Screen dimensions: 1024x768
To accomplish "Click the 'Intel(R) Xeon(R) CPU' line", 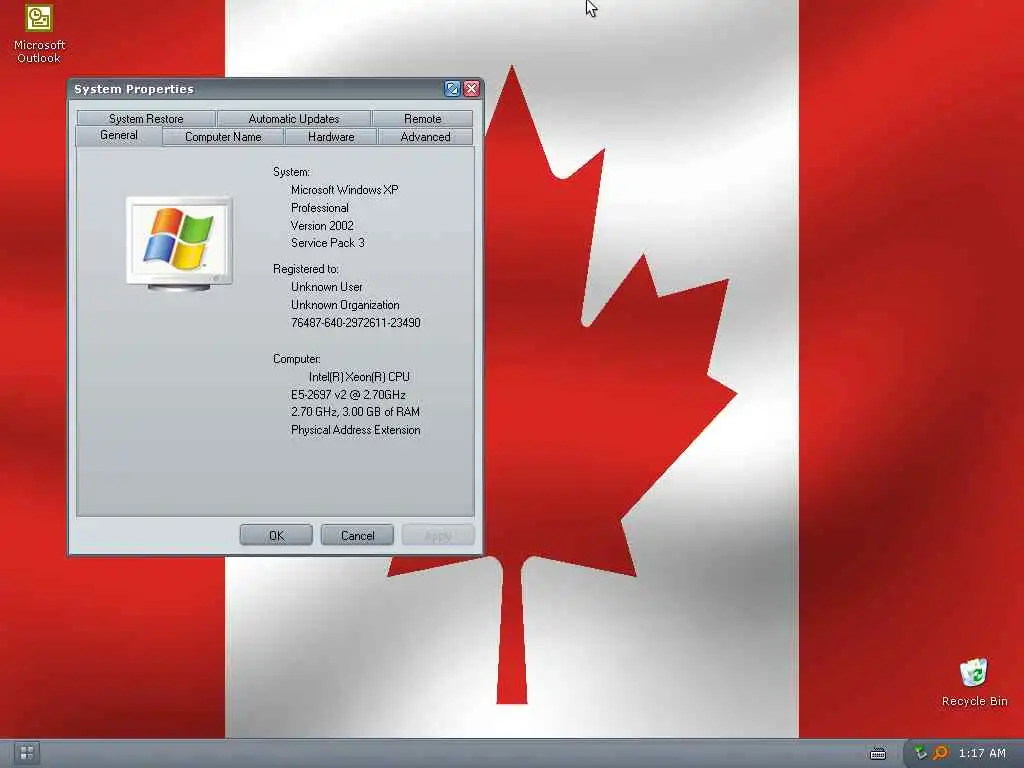I will click(359, 377).
